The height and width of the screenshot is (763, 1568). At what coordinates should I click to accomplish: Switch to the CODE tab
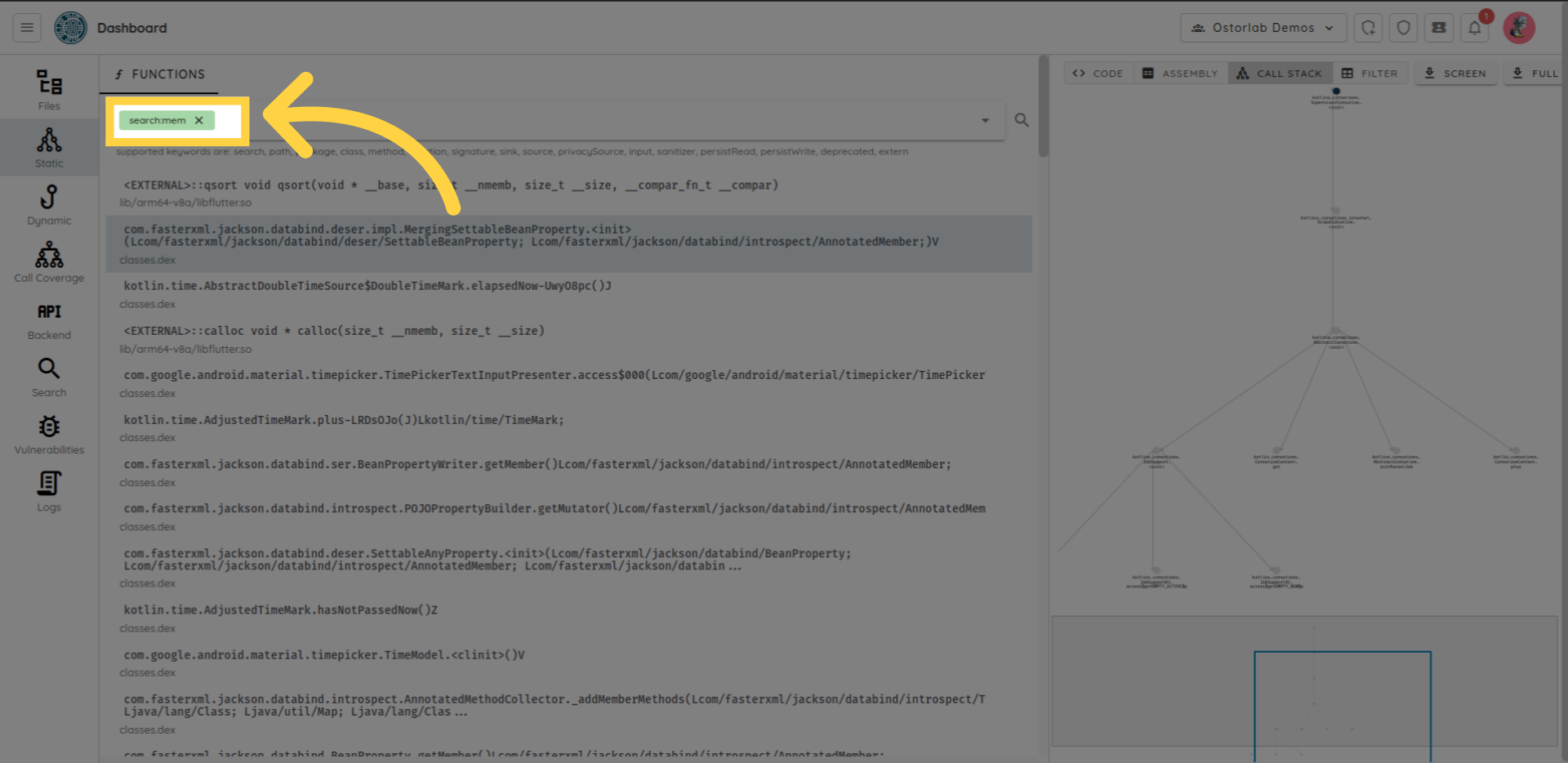point(1098,74)
